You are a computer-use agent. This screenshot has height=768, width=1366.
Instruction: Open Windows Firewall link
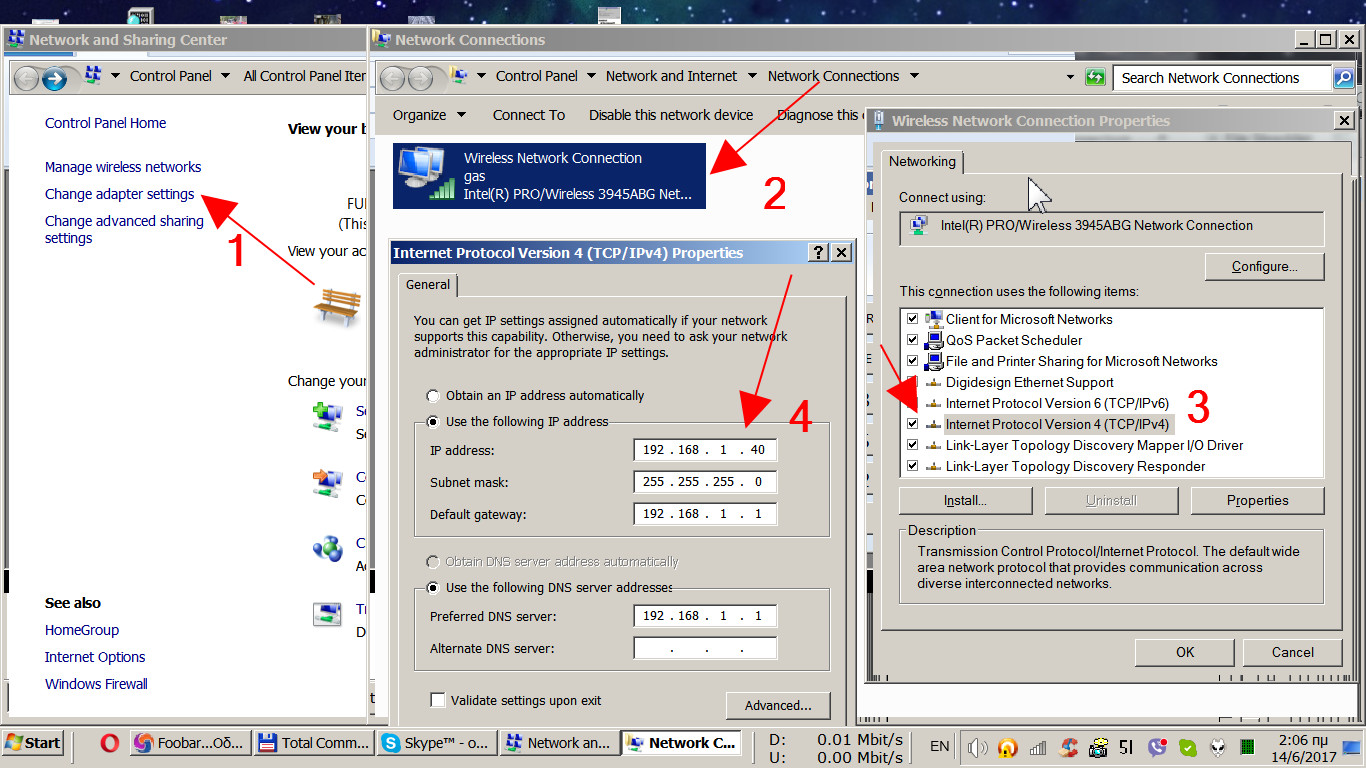96,684
